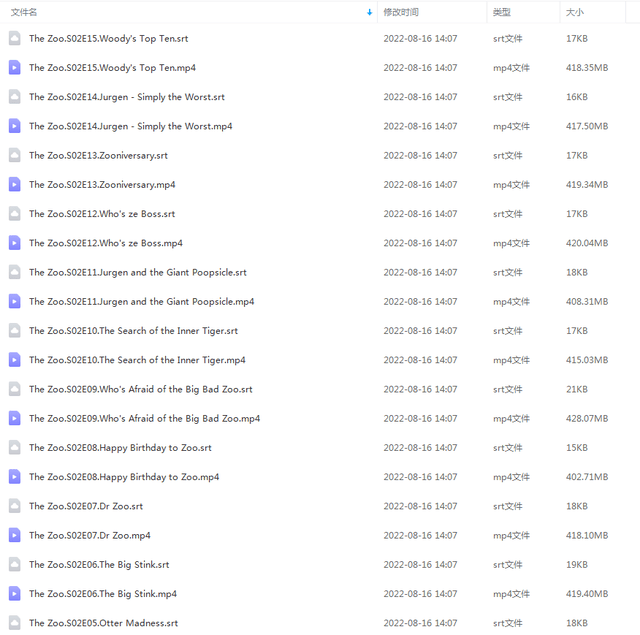This screenshot has width=640, height=635.
Task: Click the file icon for S02E05 Otter Madness.srt
Action: point(15,623)
